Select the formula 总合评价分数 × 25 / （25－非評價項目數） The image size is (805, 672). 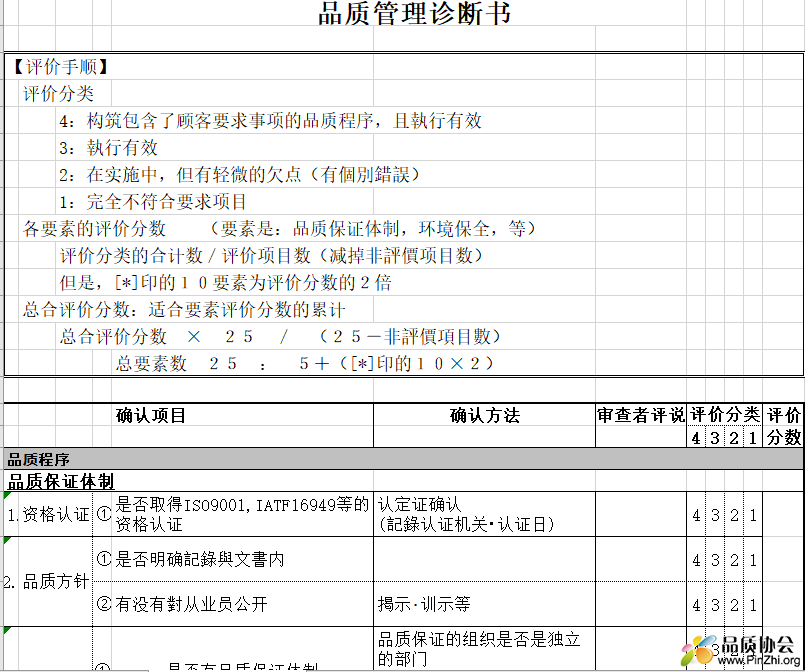[280, 336]
